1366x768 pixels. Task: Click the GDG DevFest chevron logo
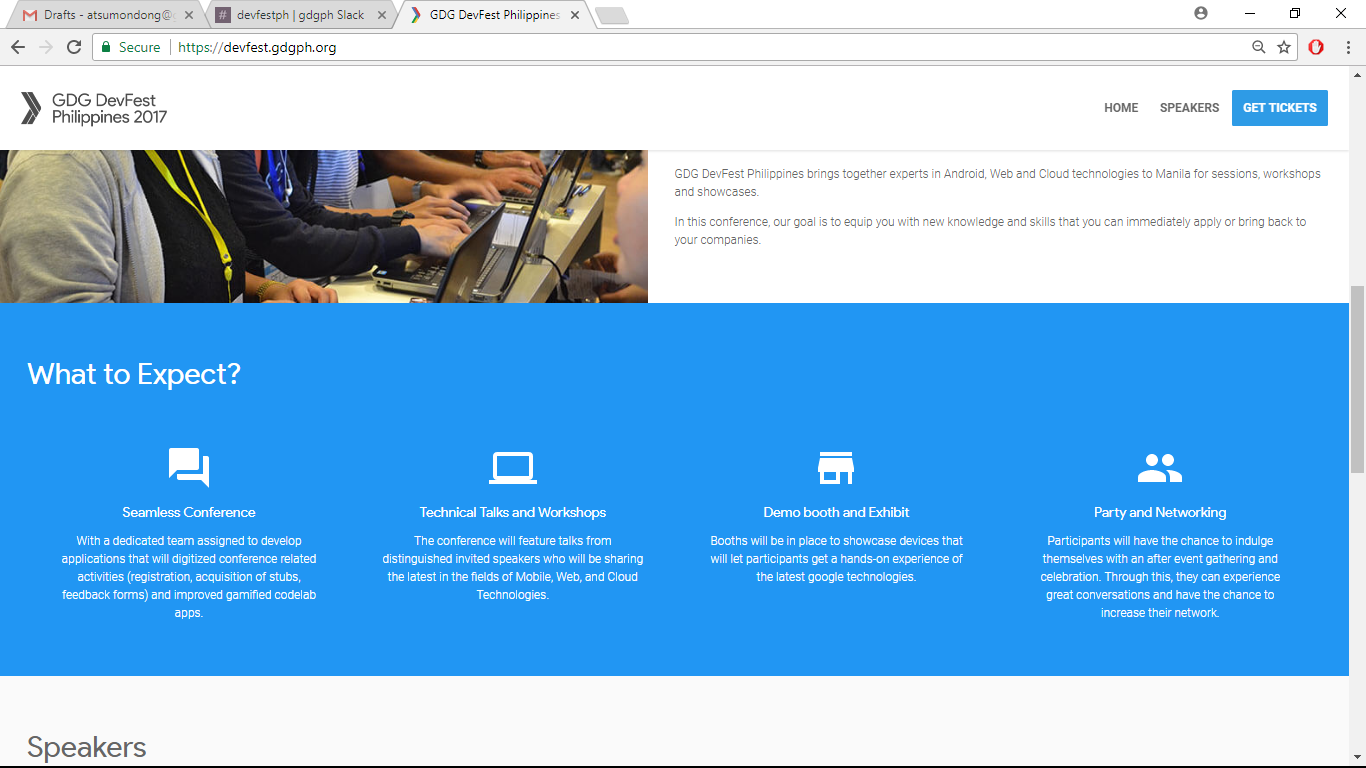coord(31,108)
